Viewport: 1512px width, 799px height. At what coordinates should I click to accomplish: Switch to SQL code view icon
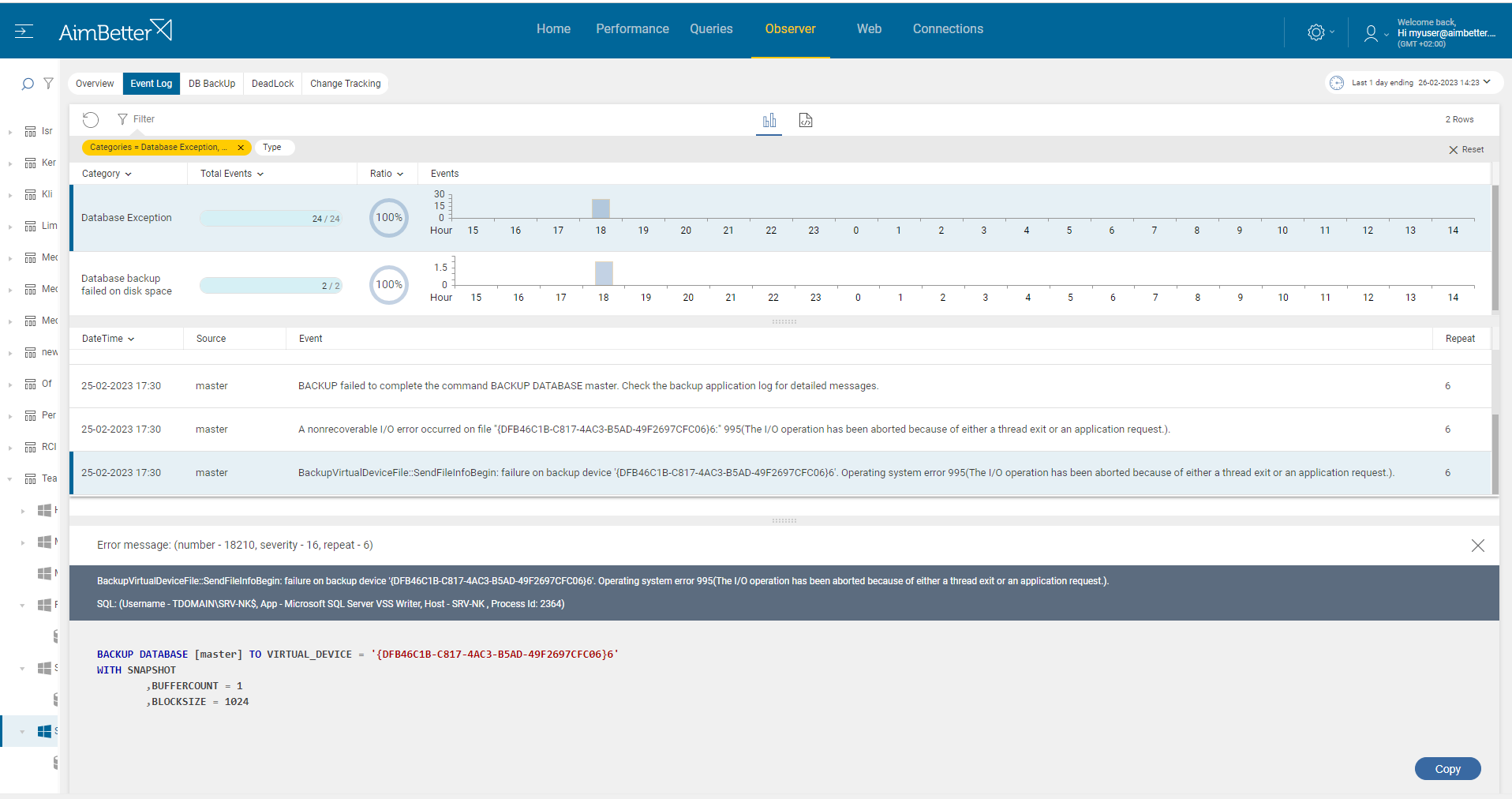click(805, 120)
